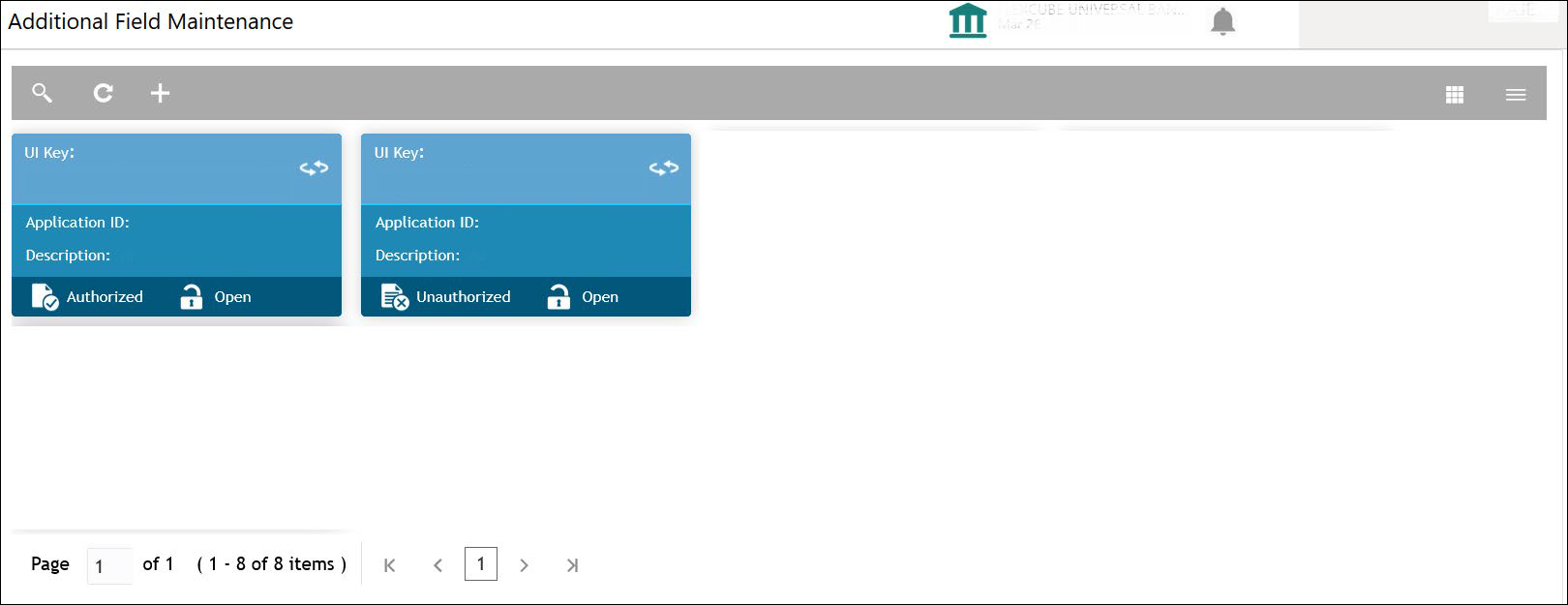Add a new record with plus icon

click(x=161, y=93)
